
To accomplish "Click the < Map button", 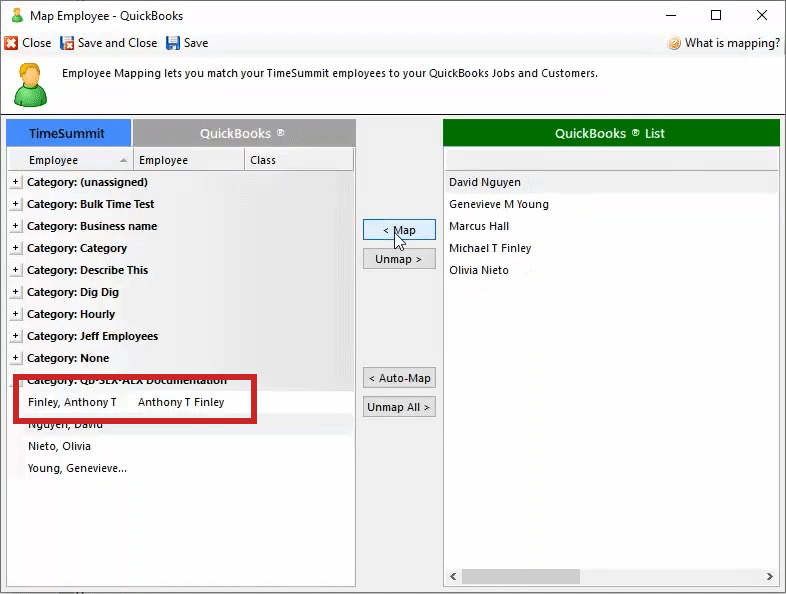I will 399,230.
